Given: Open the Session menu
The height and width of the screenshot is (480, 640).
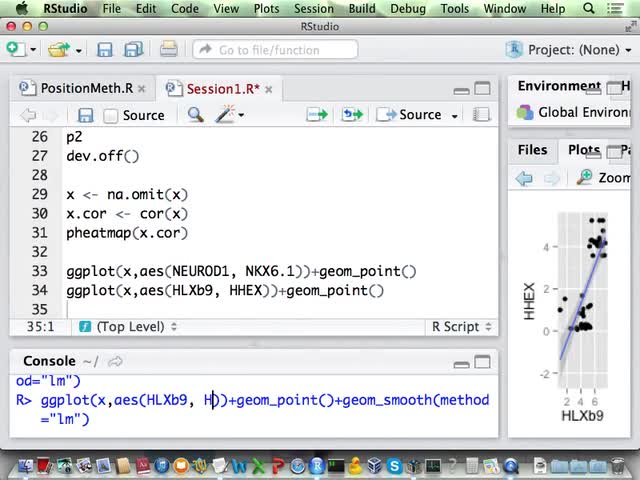Looking at the screenshot, I should click(x=314, y=9).
